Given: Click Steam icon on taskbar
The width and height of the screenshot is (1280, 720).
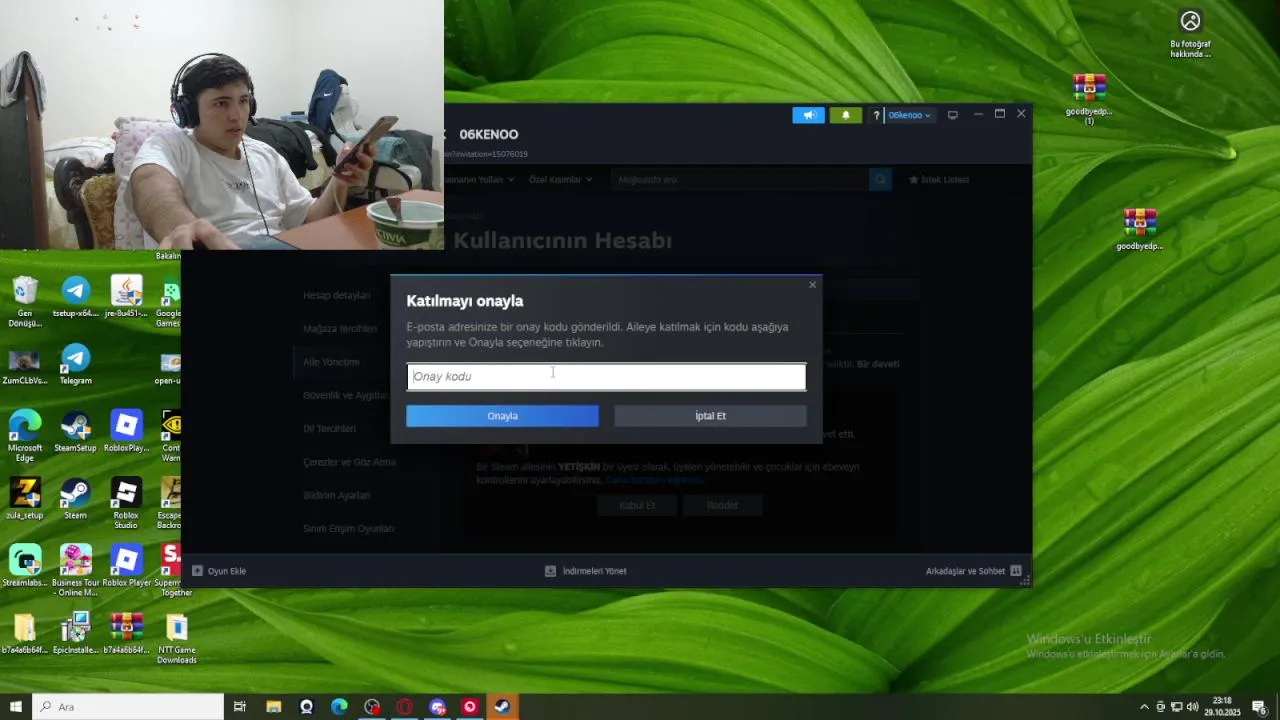Looking at the screenshot, I should (x=502, y=707).
